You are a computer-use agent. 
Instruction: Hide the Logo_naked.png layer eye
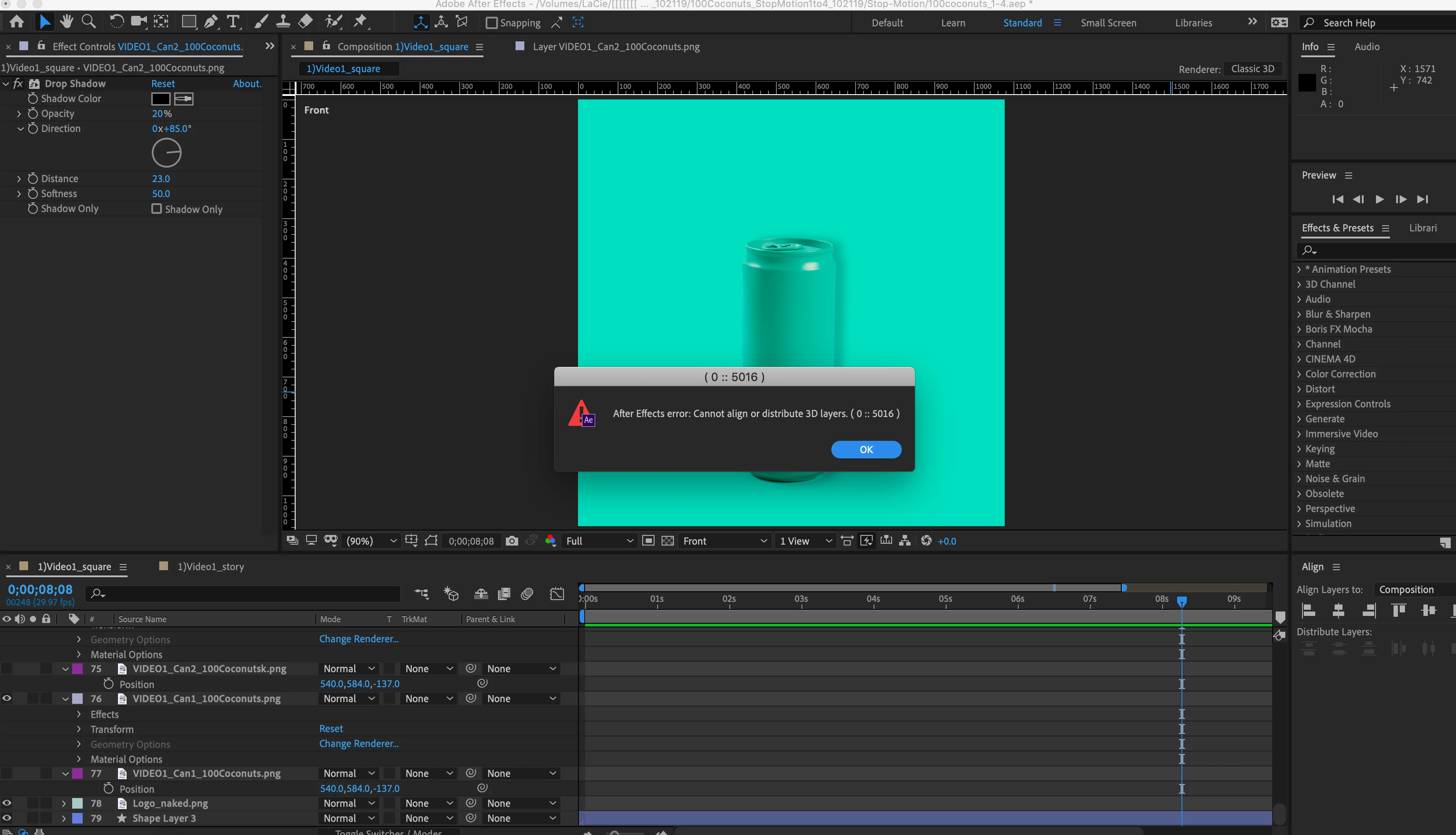pos(7,803)
